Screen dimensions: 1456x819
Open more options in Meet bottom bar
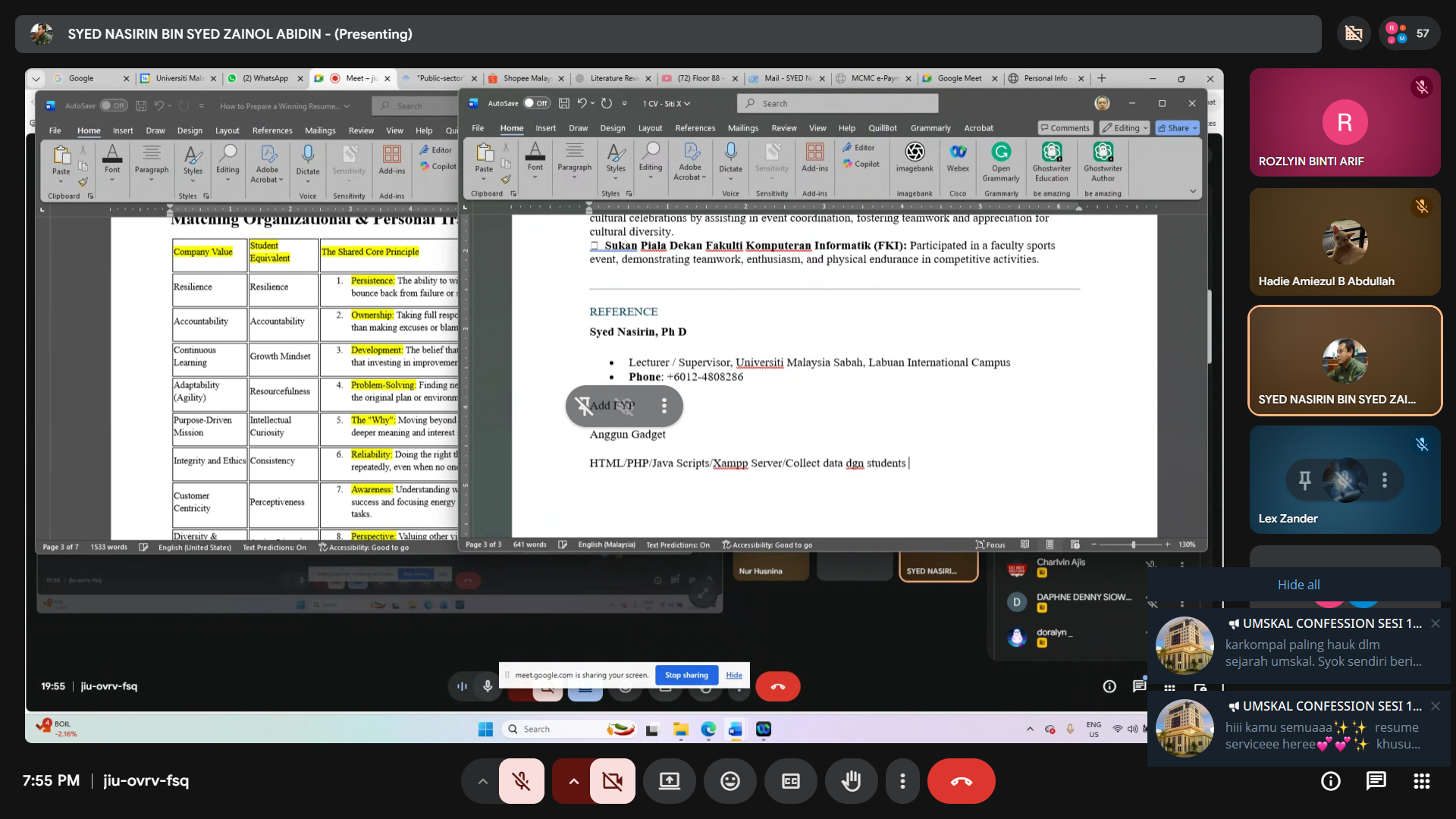[902, 781]
